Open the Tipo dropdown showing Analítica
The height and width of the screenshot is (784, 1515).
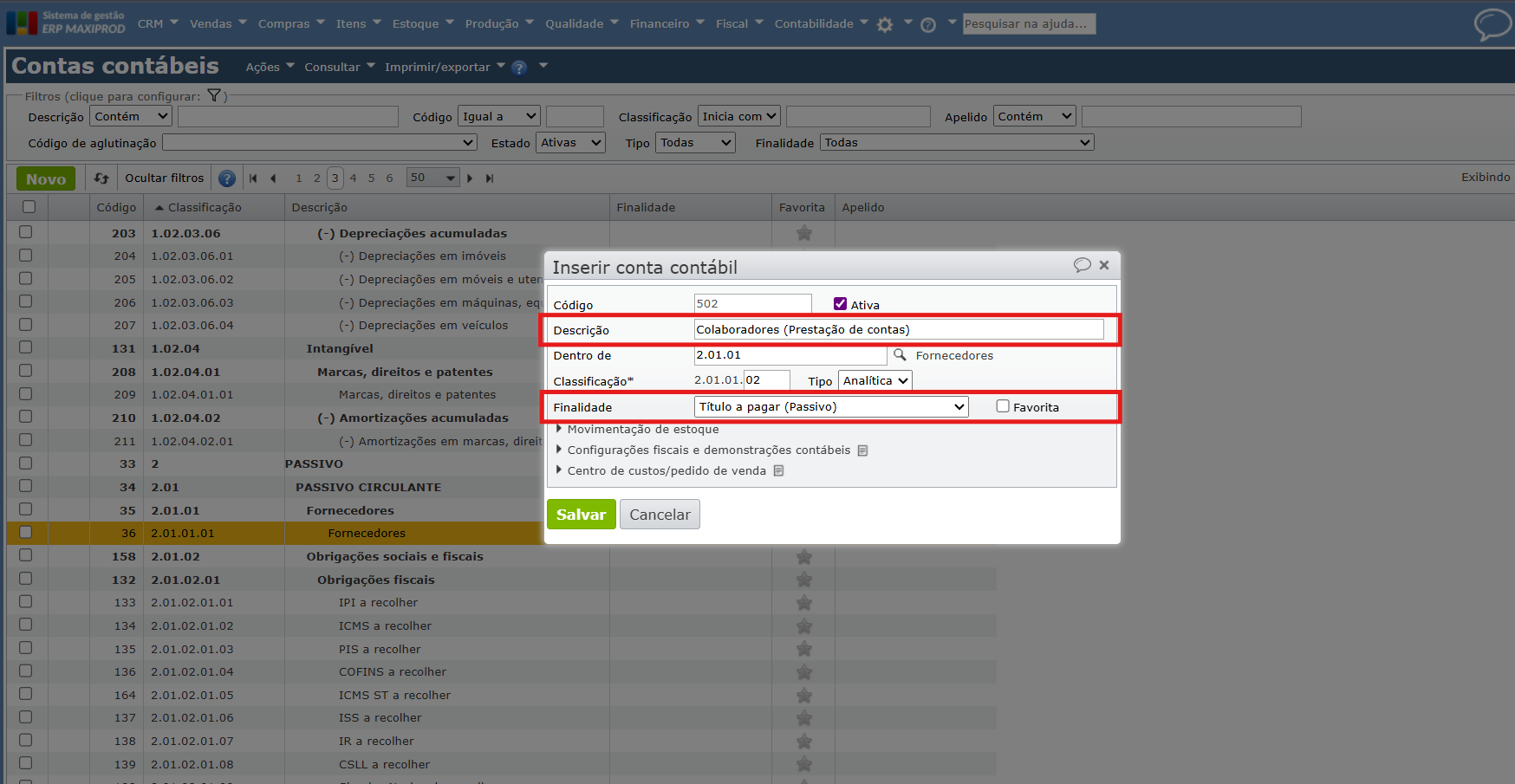click(x=875, y=381)
